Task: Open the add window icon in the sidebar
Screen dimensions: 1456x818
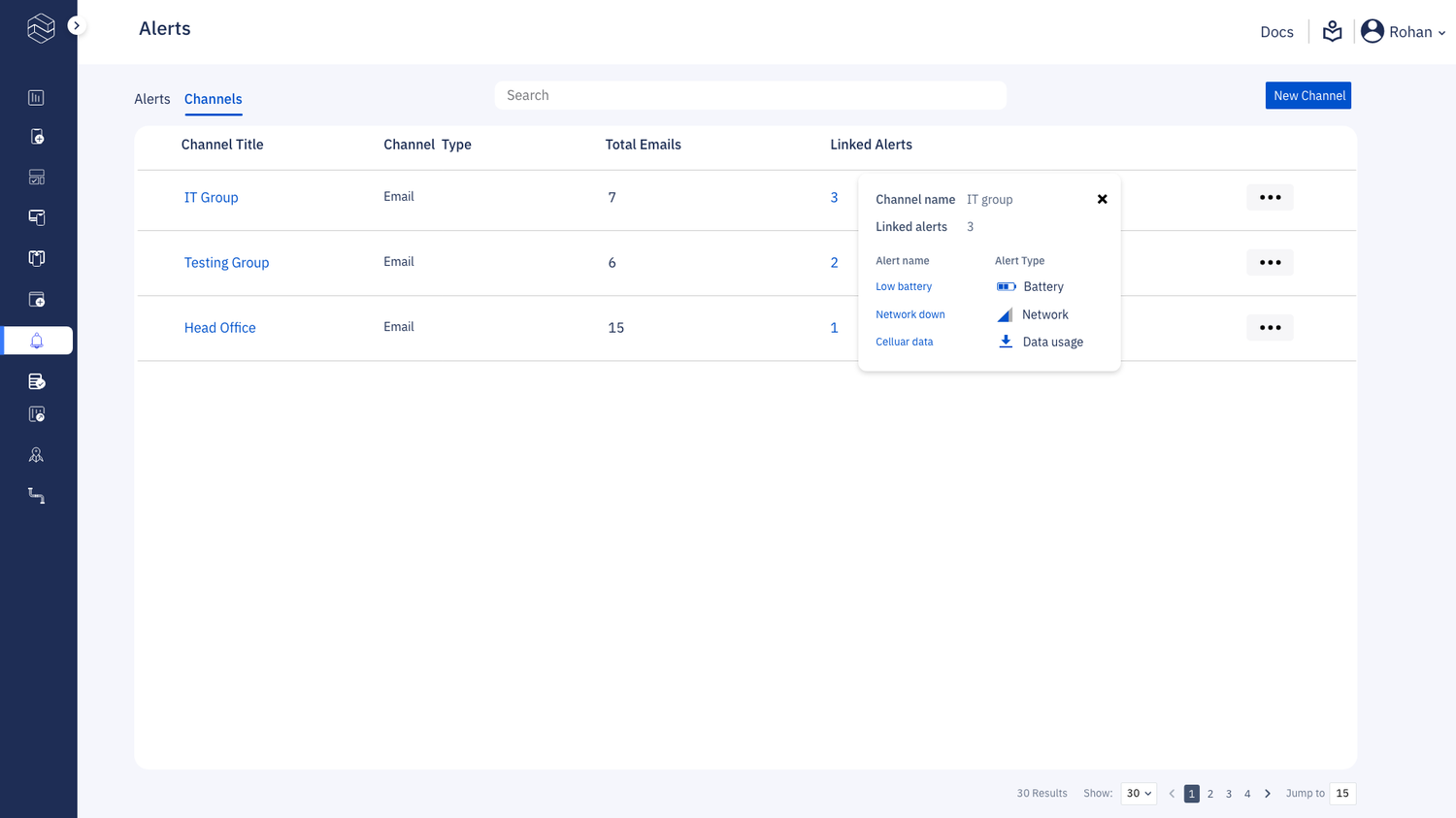Action: pos(36,299)
